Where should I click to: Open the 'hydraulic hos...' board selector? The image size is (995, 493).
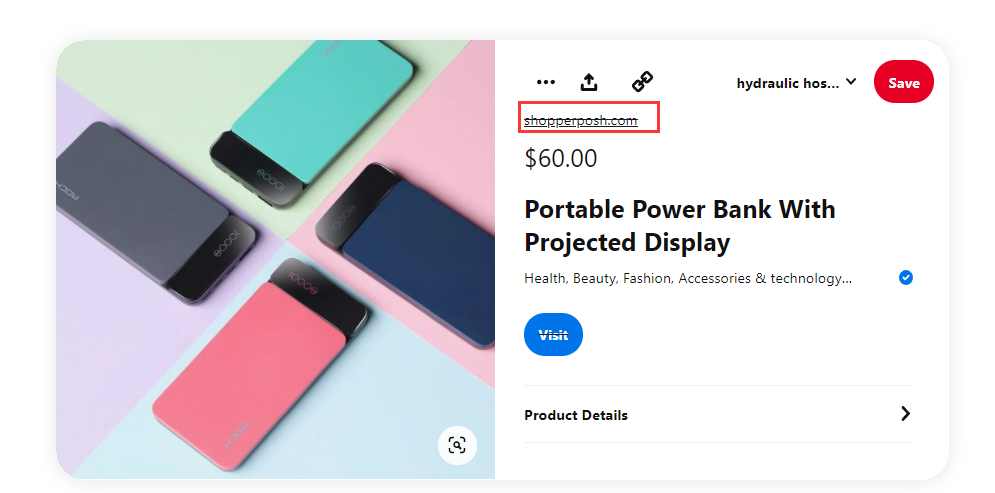click(x=788, y=83)
